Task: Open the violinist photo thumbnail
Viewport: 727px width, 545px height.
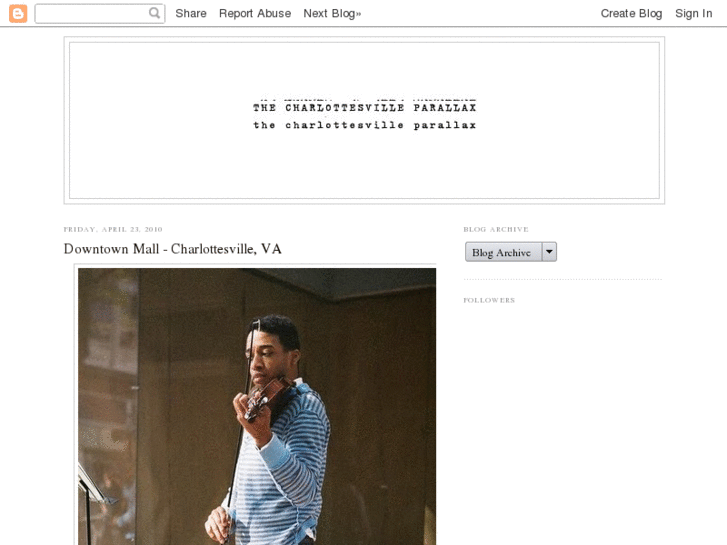Action: [257, 406]
